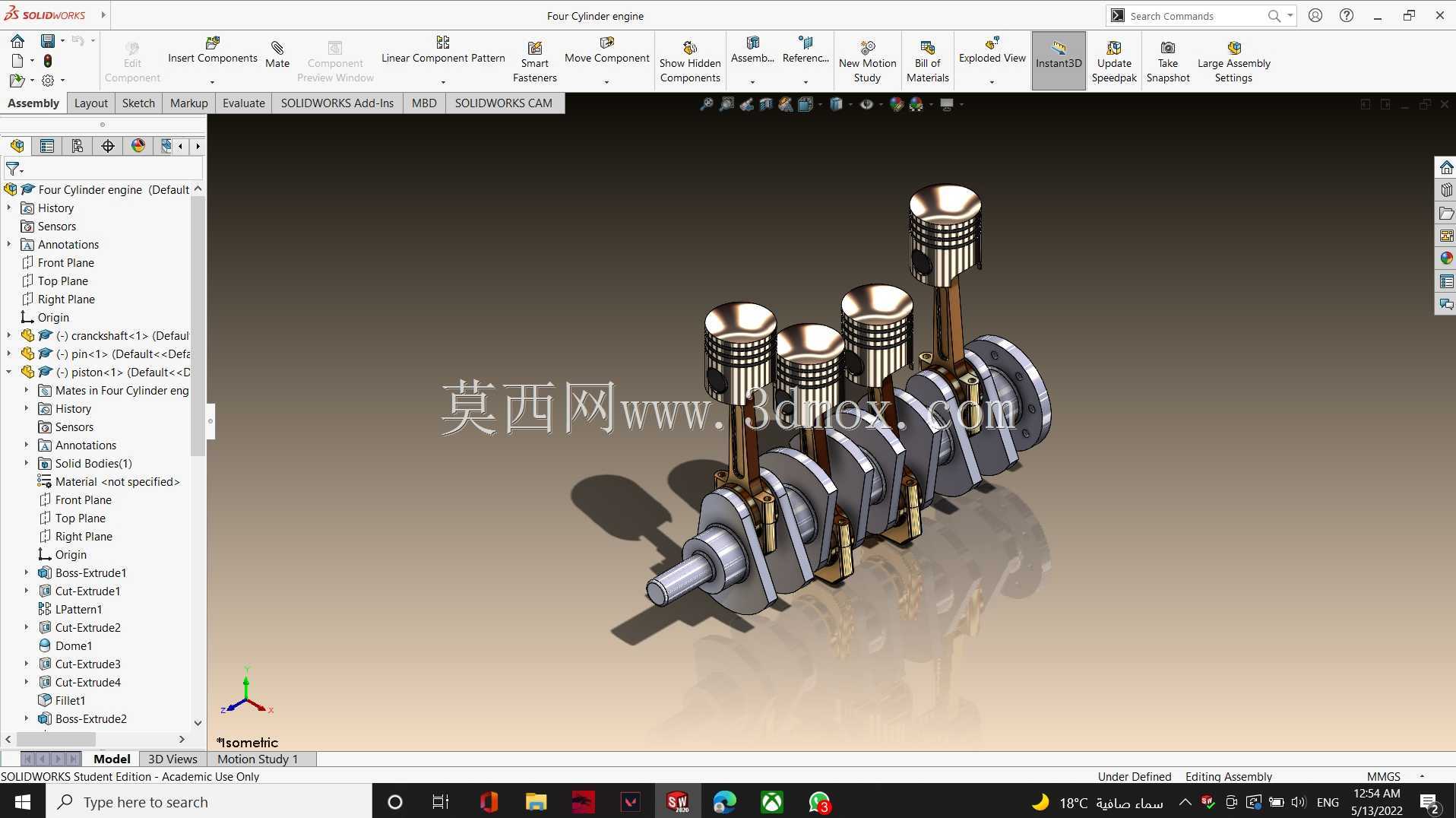Open the DimXpertManager crosshair tab
The image size is (1456, 818).
pos(108,146)
